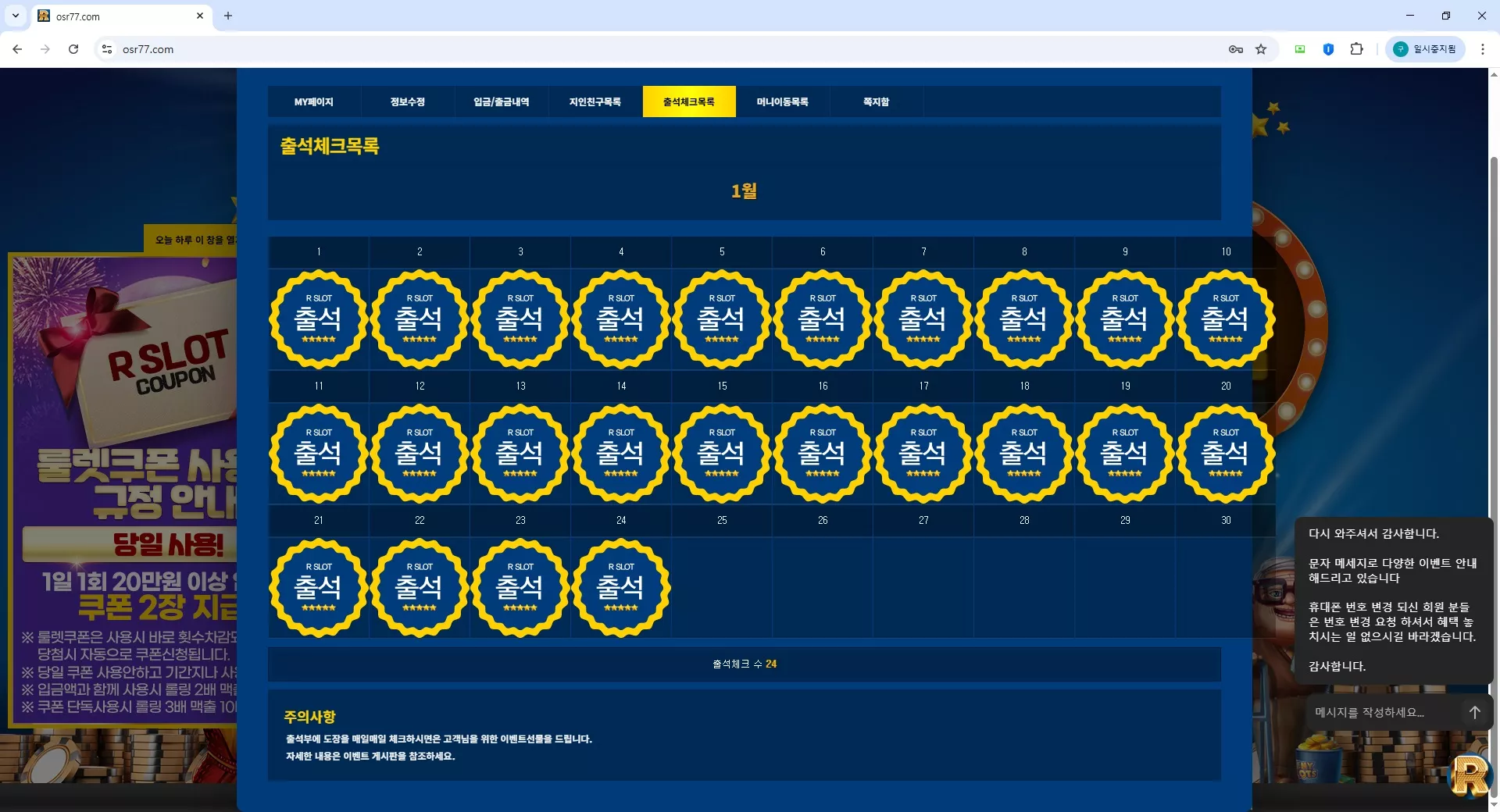Image resolution: width=1500 pixels, height=812 pixels.
Task: Click the 오늘 하루 이 창을 열지 않음 button
Action: click(x=191, y=240)
